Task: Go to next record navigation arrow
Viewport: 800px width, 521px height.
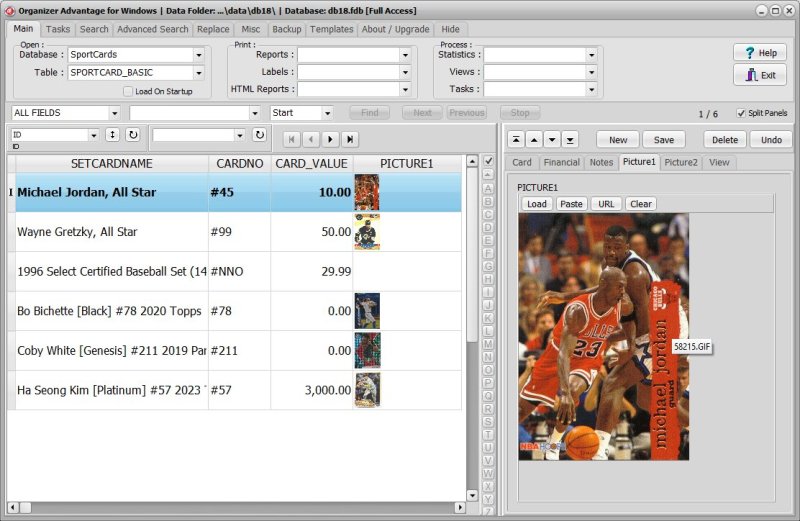Action: pos(330,139)
